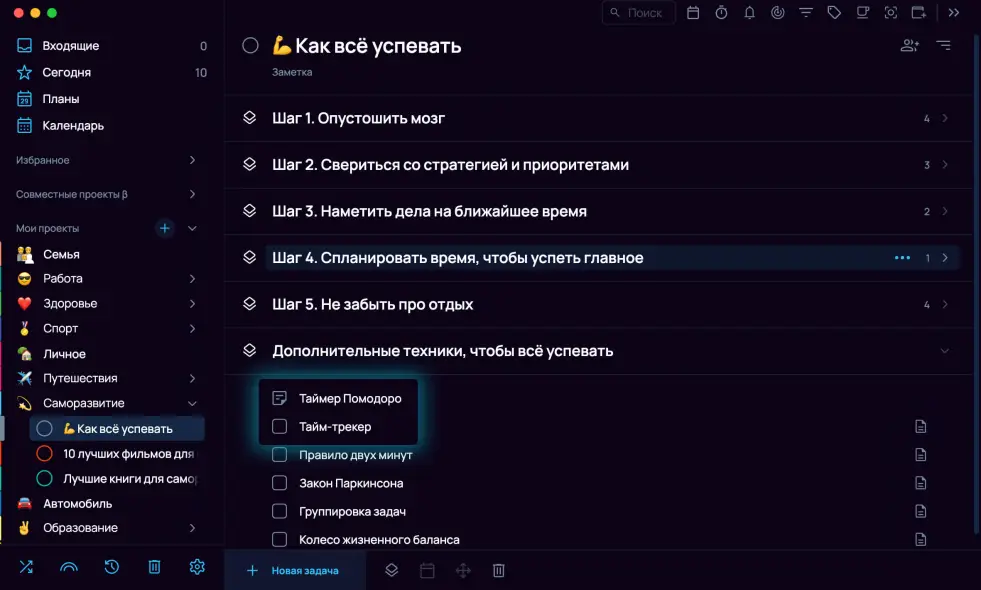Check the Правило двух минут checkbox

[280, 455]
